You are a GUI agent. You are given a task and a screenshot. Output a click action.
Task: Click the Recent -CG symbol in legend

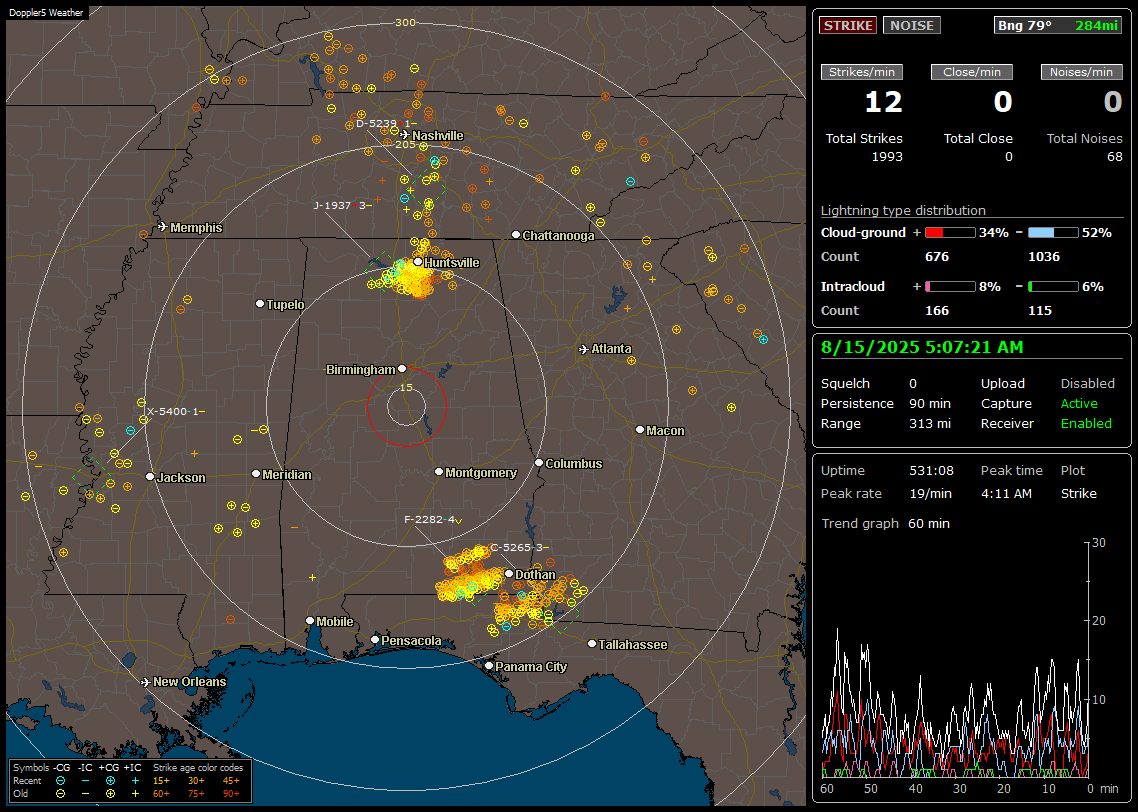[60, 781]
